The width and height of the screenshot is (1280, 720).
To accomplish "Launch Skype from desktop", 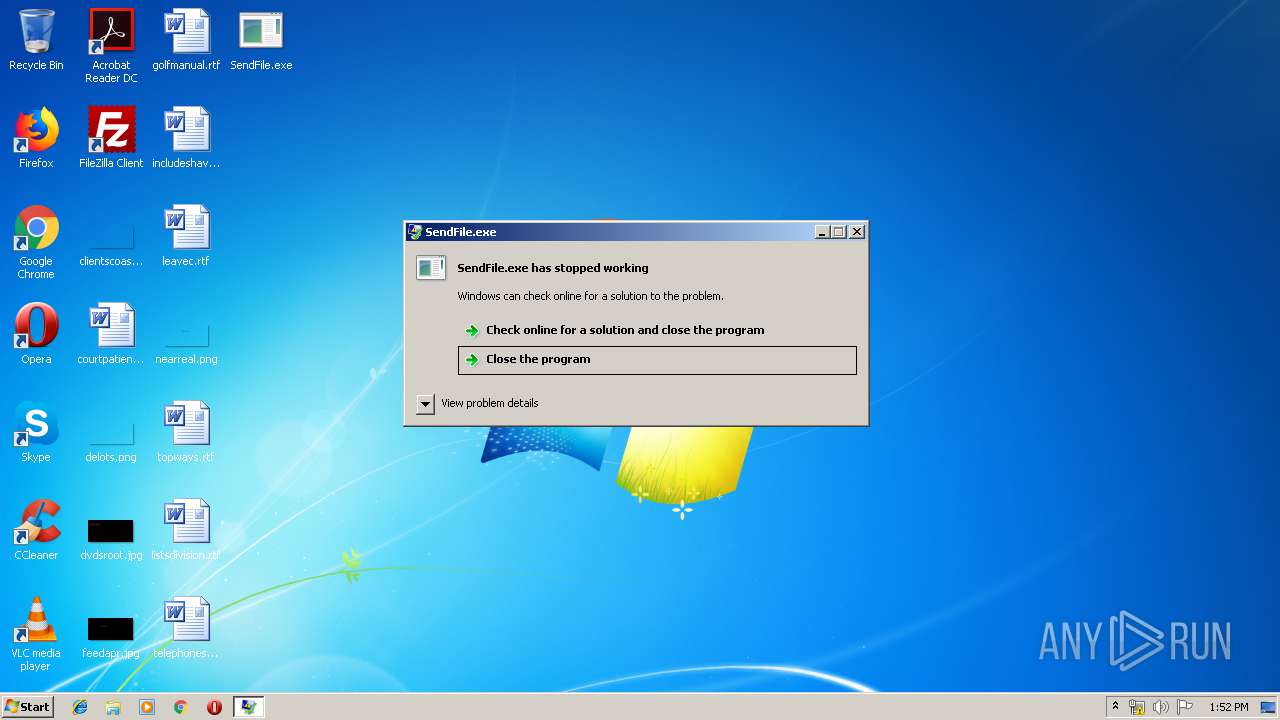I will (36, 432).
